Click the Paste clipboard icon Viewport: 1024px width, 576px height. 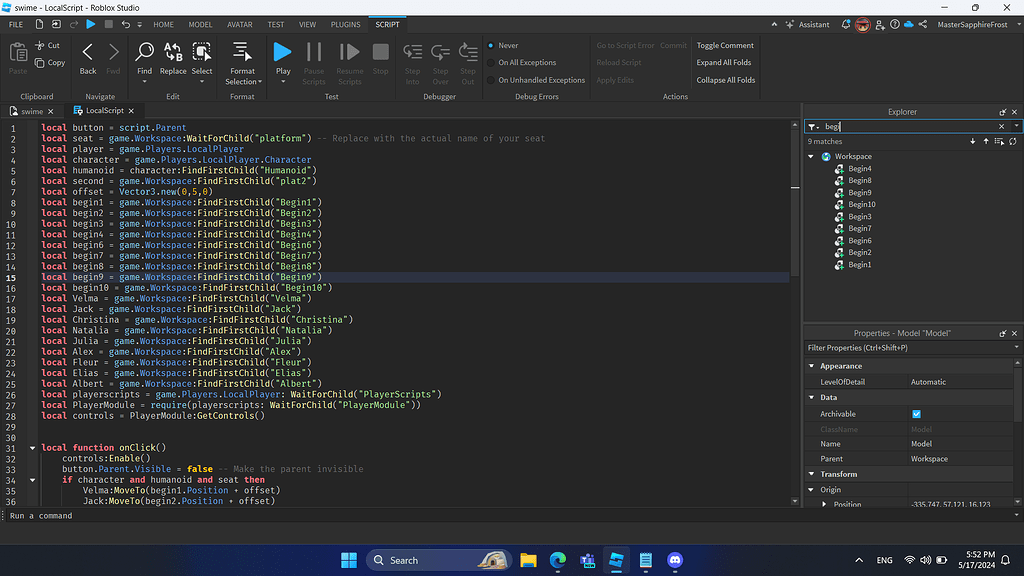(18, 53)
